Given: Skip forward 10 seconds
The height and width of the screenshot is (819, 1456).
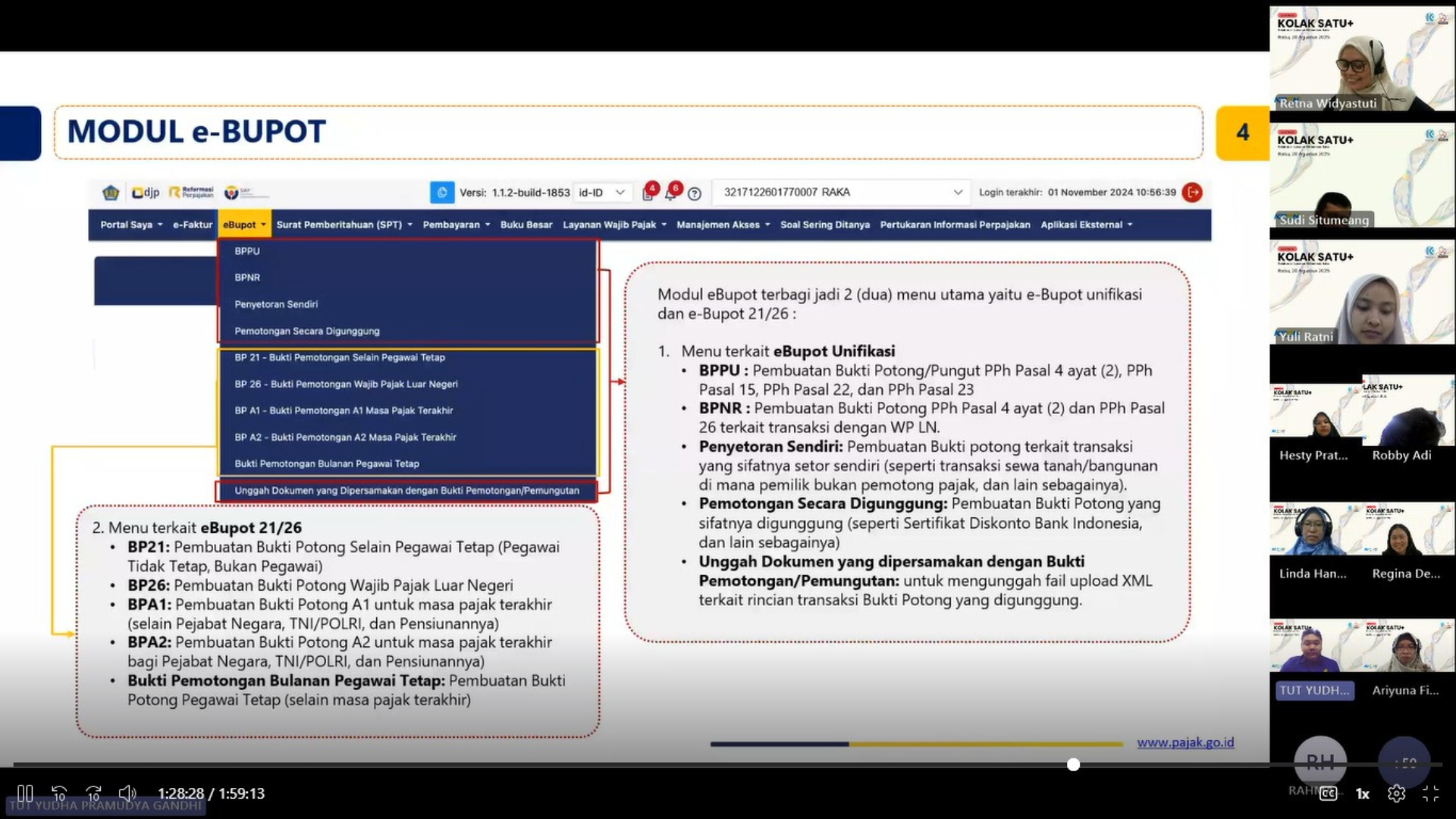Looking at the screenshot, I should pyautogui.click(x=93, y=793).
